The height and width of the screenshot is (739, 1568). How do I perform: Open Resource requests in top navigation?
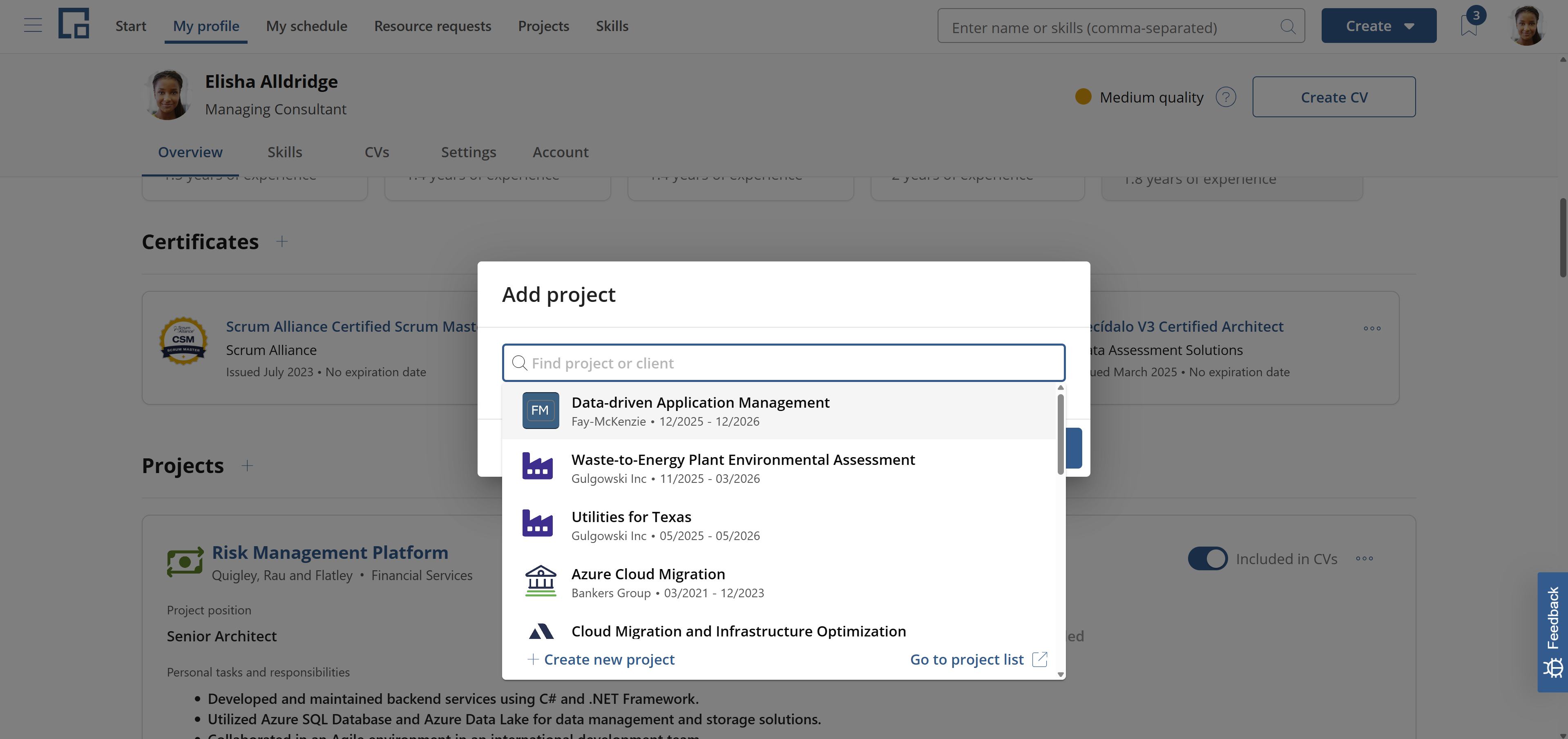433,26
